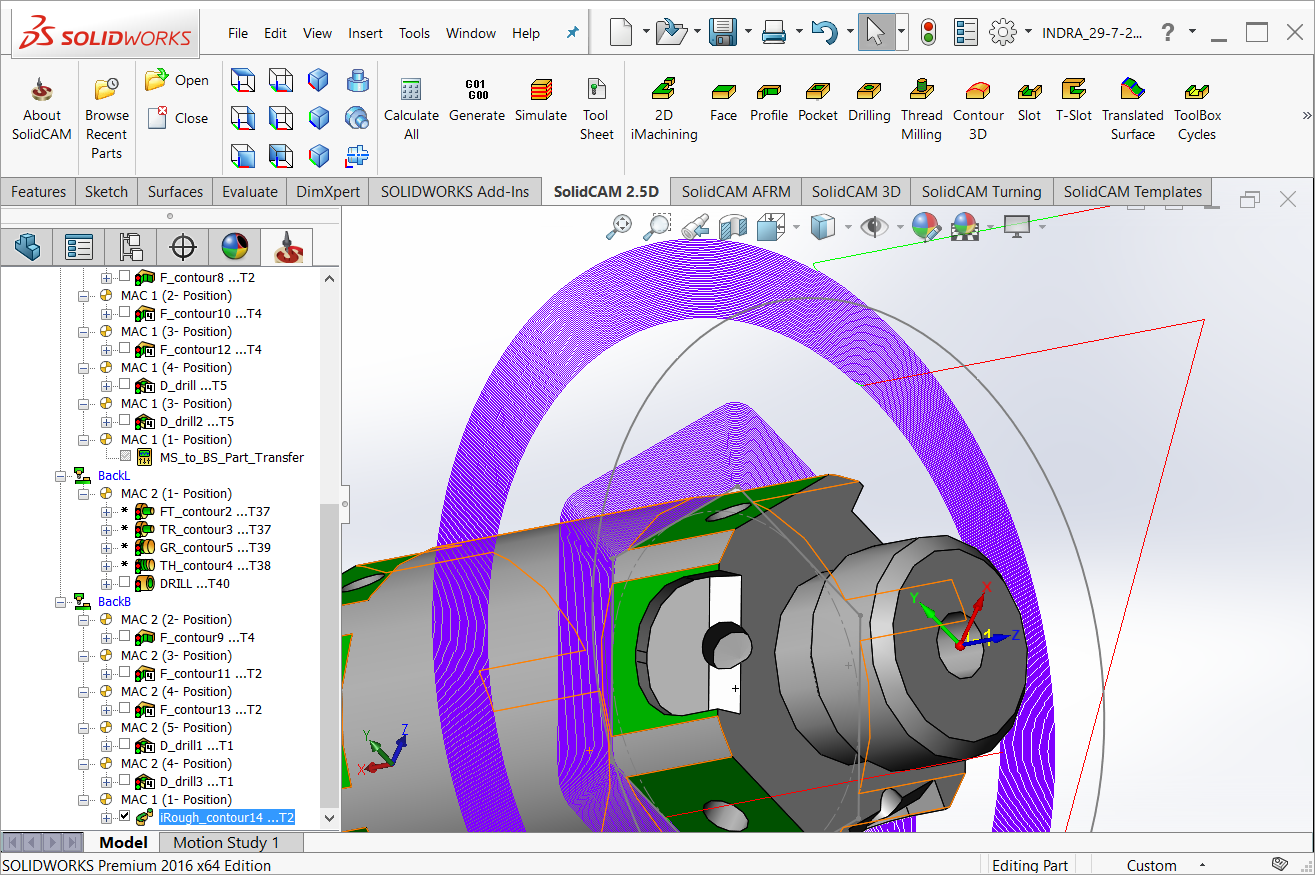Click the Open button
Image resolution: width=1315 pixels, height=875 pixels.
(x=177, y=80)
